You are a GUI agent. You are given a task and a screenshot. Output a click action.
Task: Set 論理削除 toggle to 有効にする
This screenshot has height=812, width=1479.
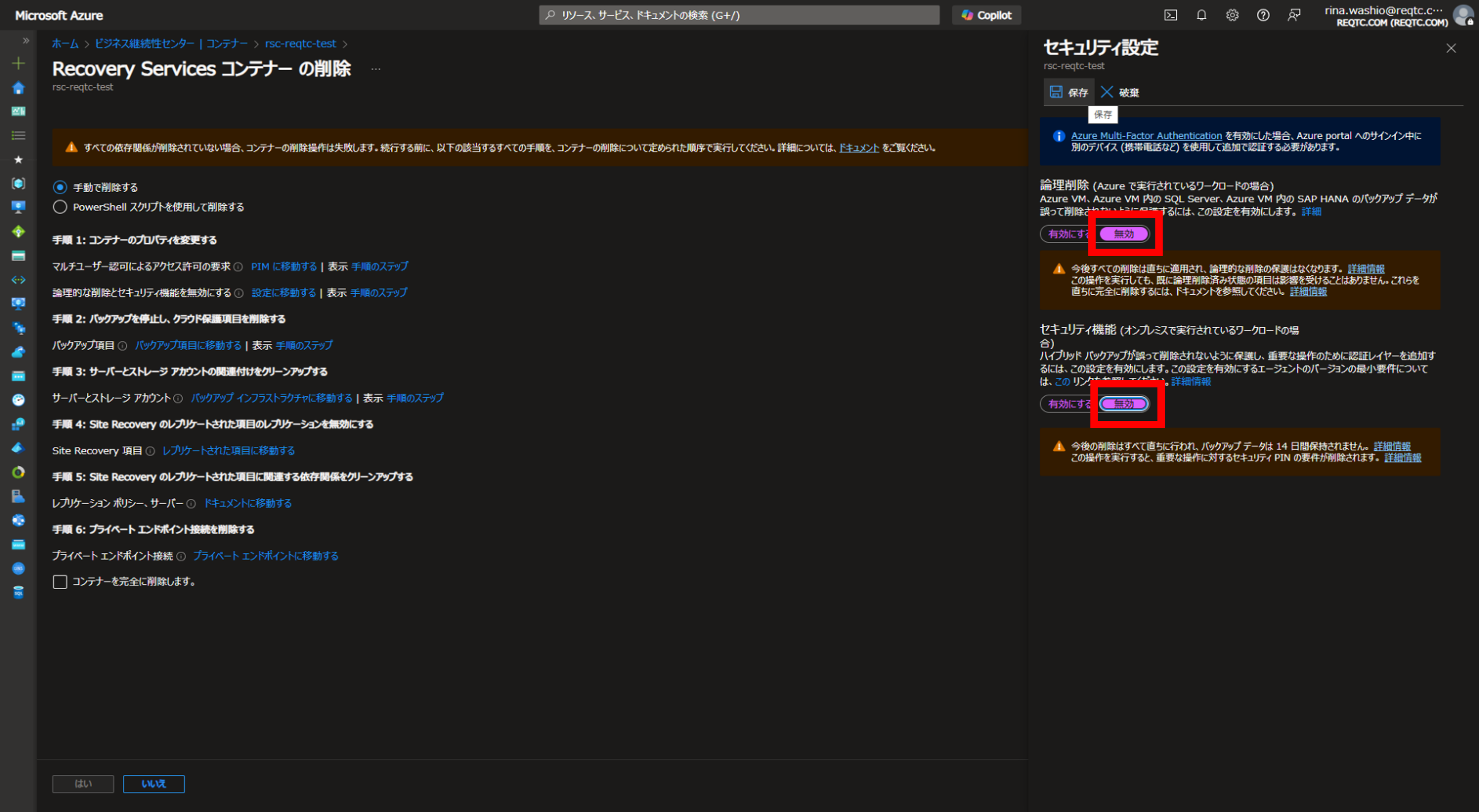click(1069, 234)
